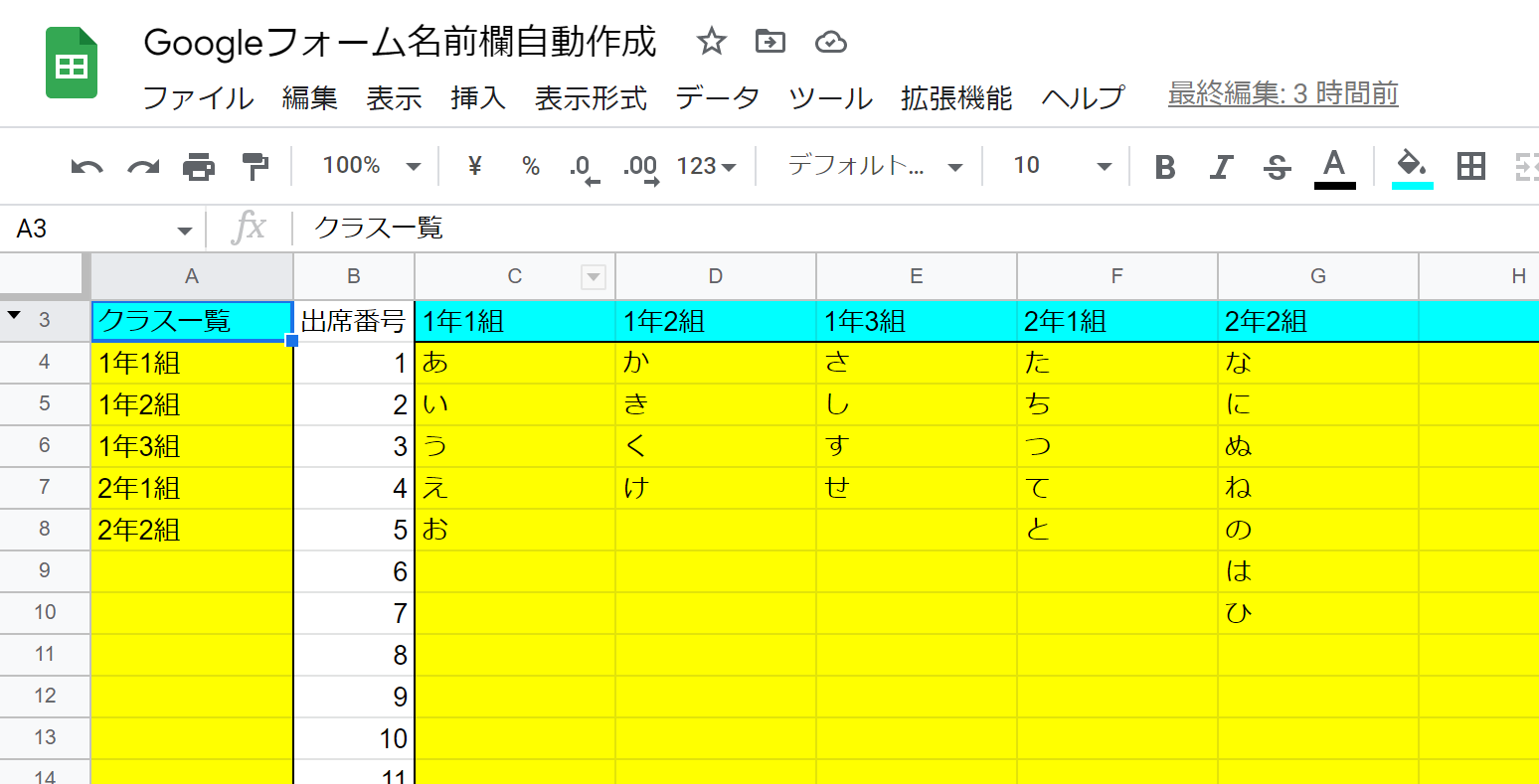Select cell 1年1組 in column A
This screenshot has width=1539, height=784.
point(192,363)
